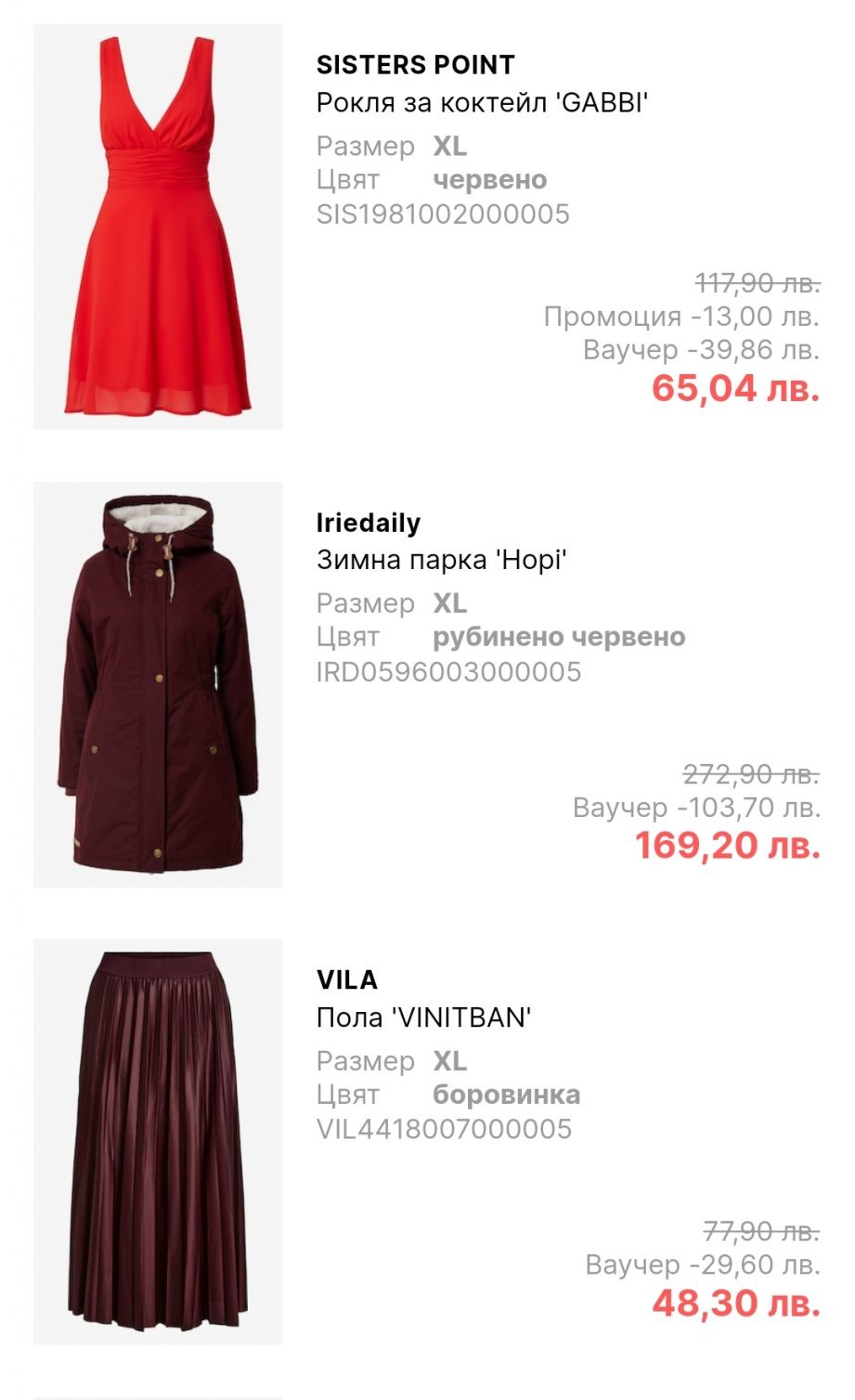
Task: Tap the Промоция -13,00 лв. discount line
Action: tap(681, 317)
